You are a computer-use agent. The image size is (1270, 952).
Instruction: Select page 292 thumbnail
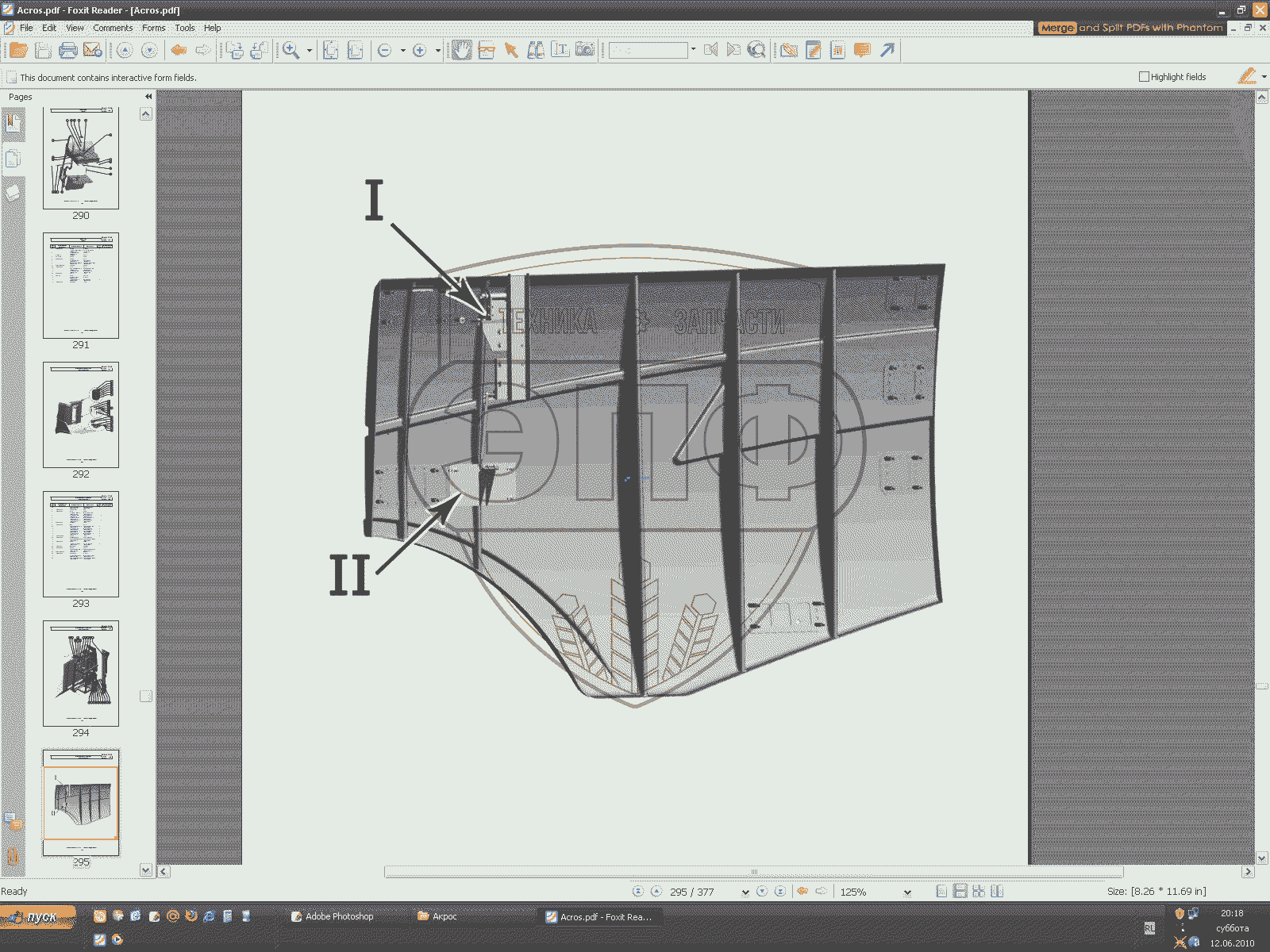point(81,415)
